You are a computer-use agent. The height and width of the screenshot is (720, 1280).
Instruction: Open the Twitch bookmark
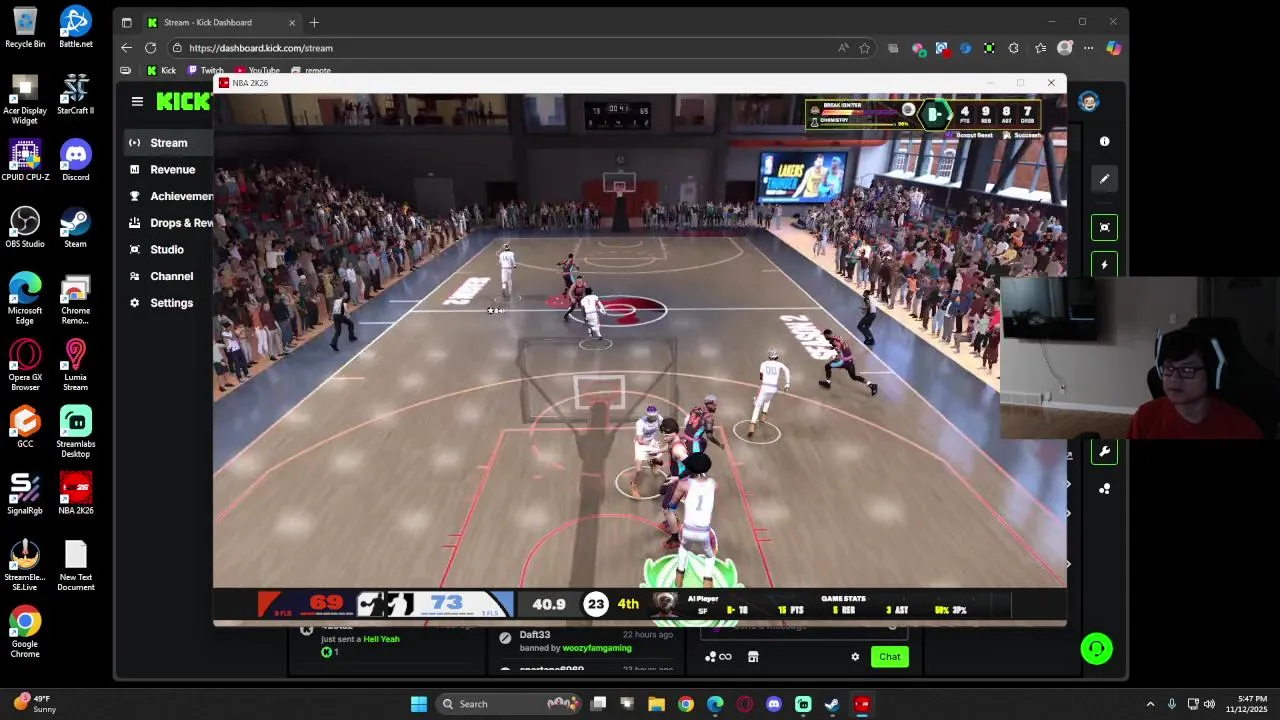pyautogui.click(x=205, y=71)
